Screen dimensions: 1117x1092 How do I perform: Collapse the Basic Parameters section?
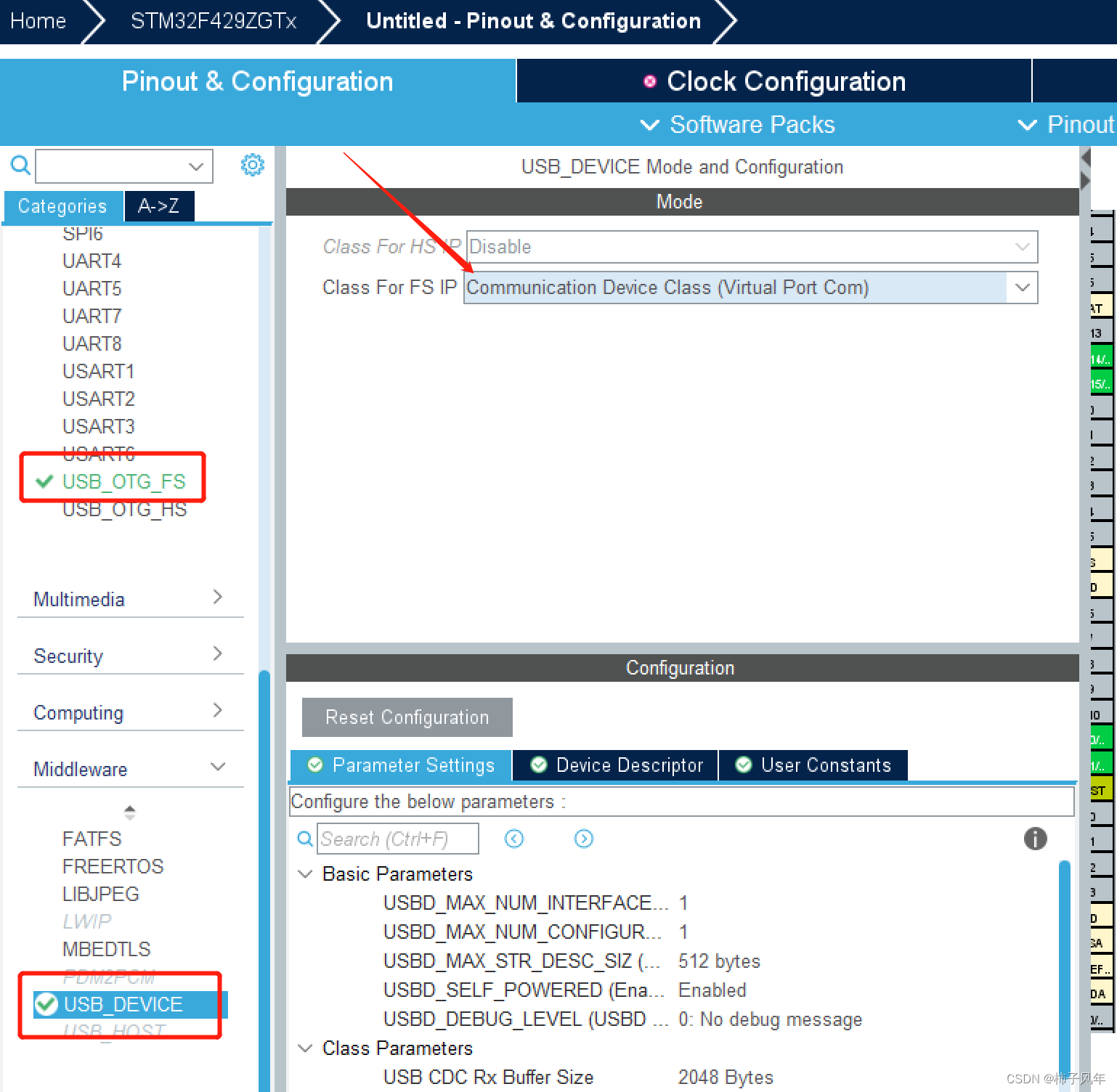coord(304,873)
